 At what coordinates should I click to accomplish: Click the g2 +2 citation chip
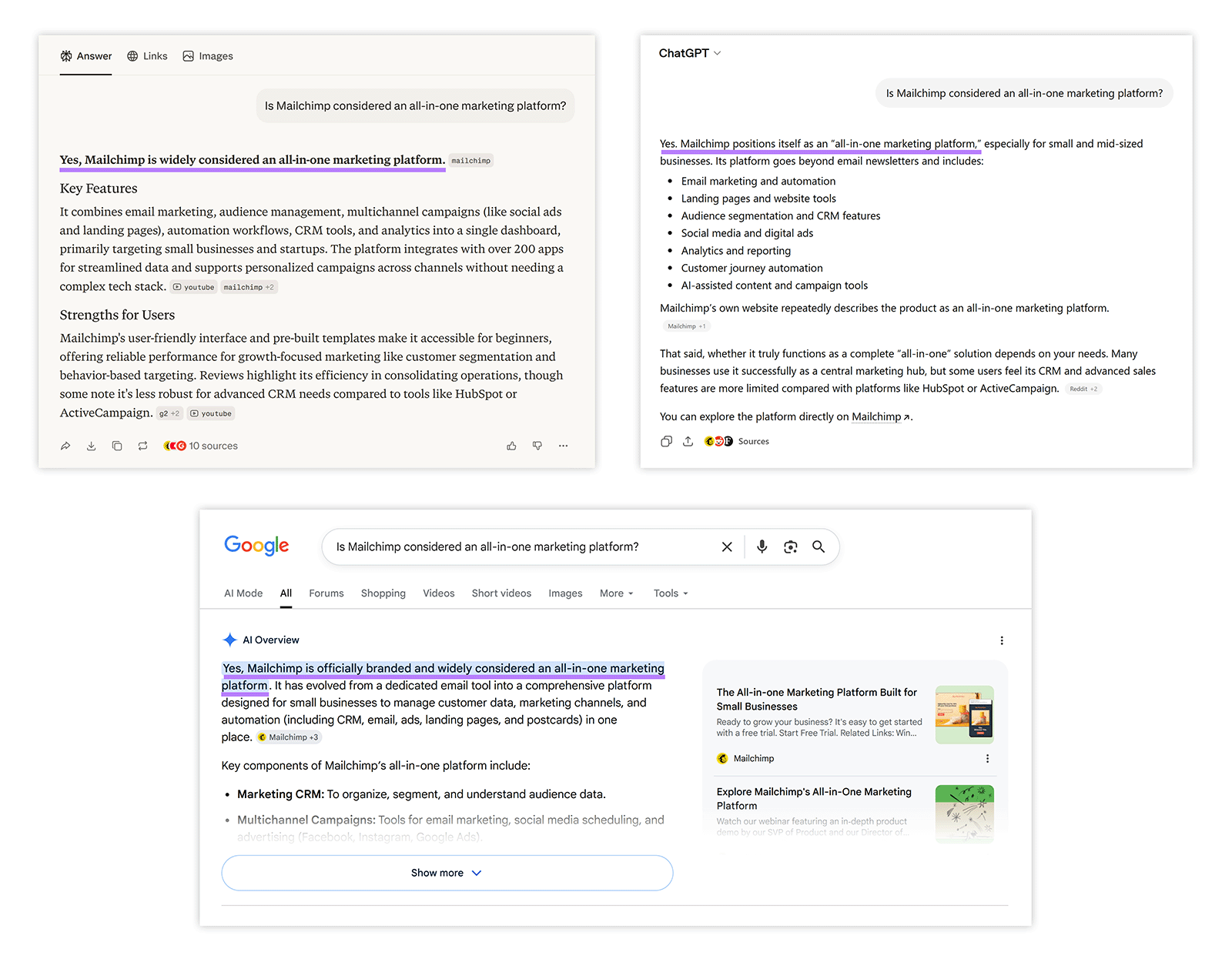coord(169,413)
